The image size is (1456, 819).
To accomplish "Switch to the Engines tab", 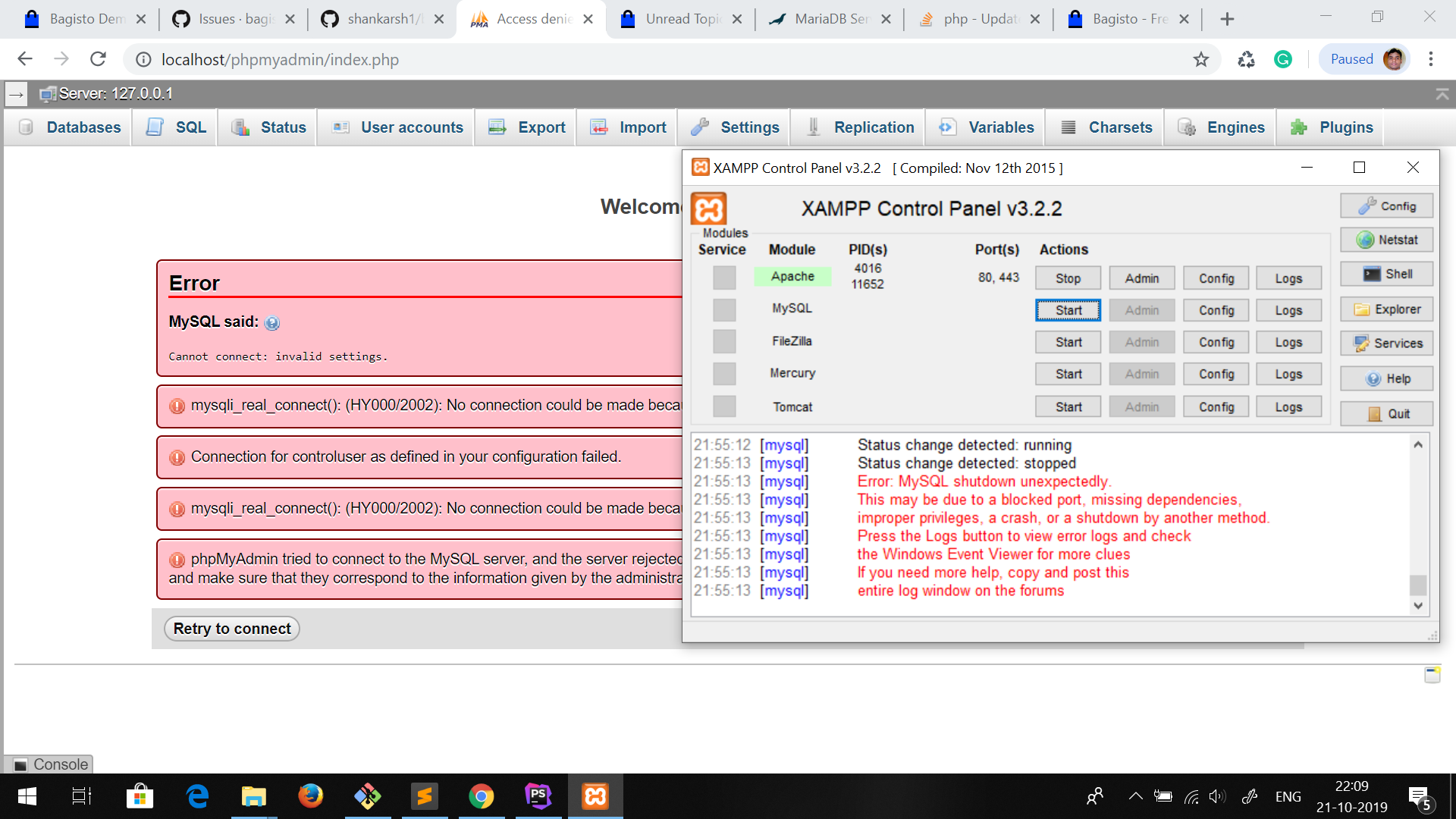I will [x=1221, y=127].
